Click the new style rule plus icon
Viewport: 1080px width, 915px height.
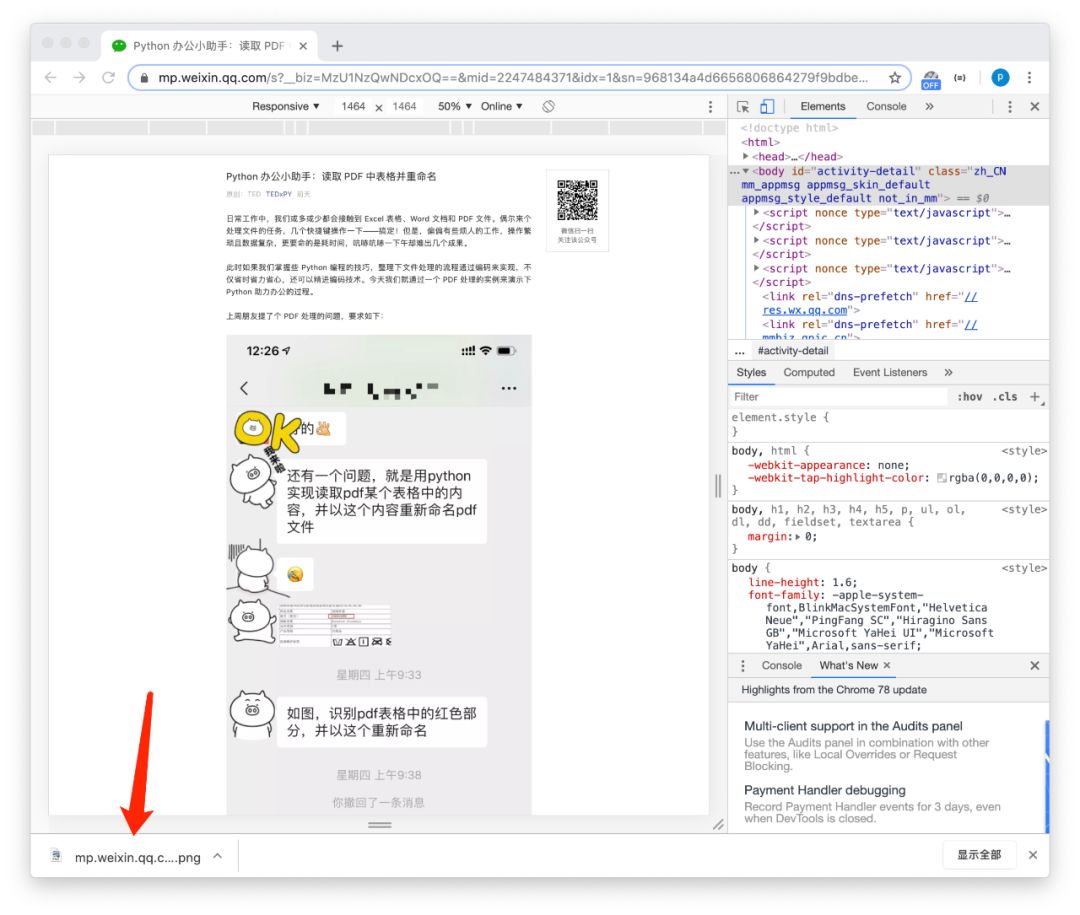(x=1033, y=397)
